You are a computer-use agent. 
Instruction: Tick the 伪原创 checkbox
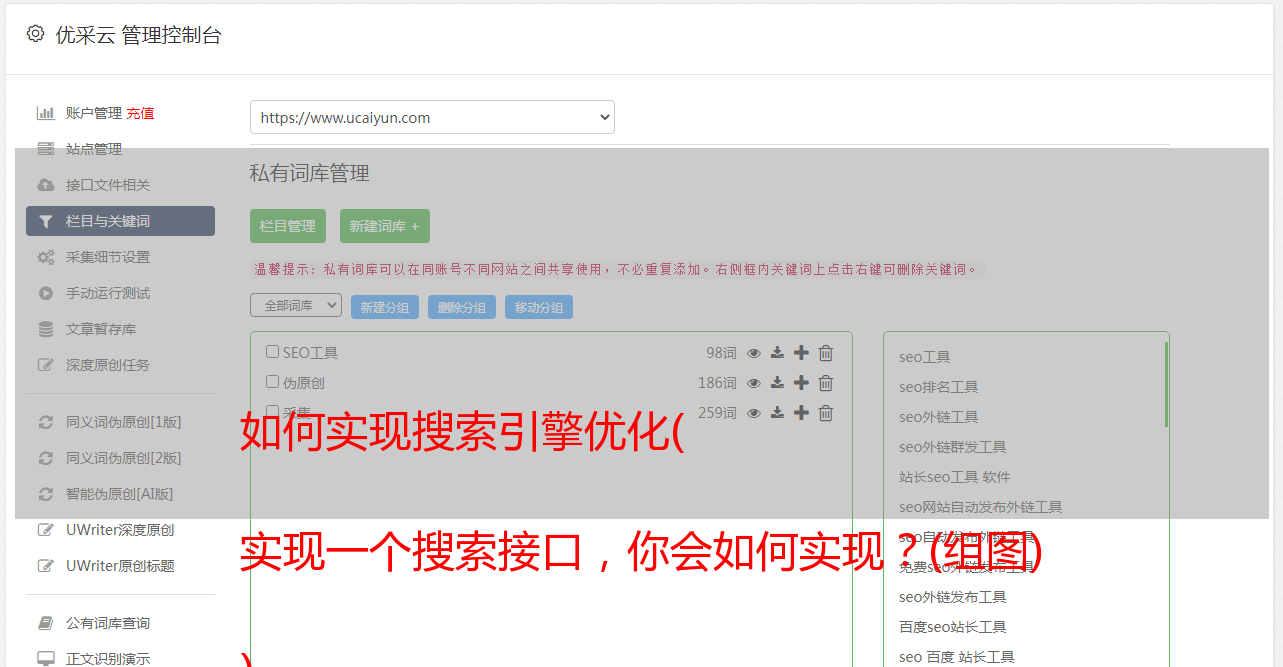click(272, 382)
